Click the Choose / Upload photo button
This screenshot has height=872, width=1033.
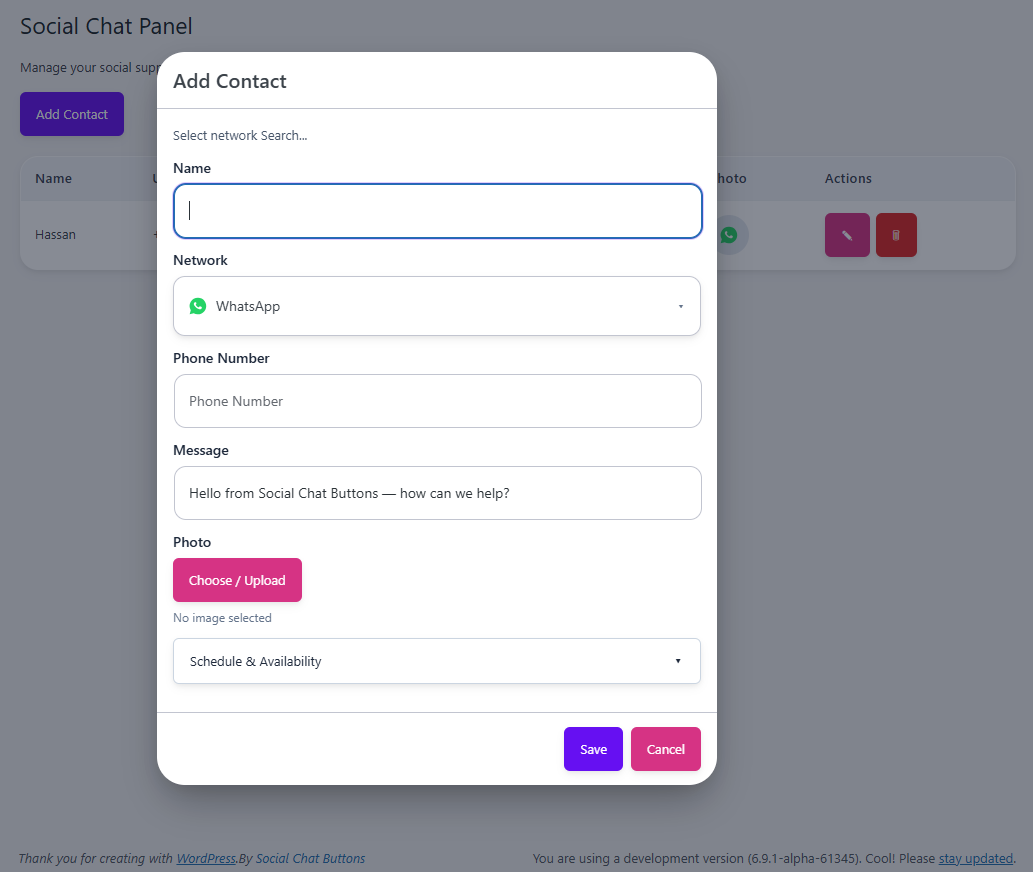[237, 580]
